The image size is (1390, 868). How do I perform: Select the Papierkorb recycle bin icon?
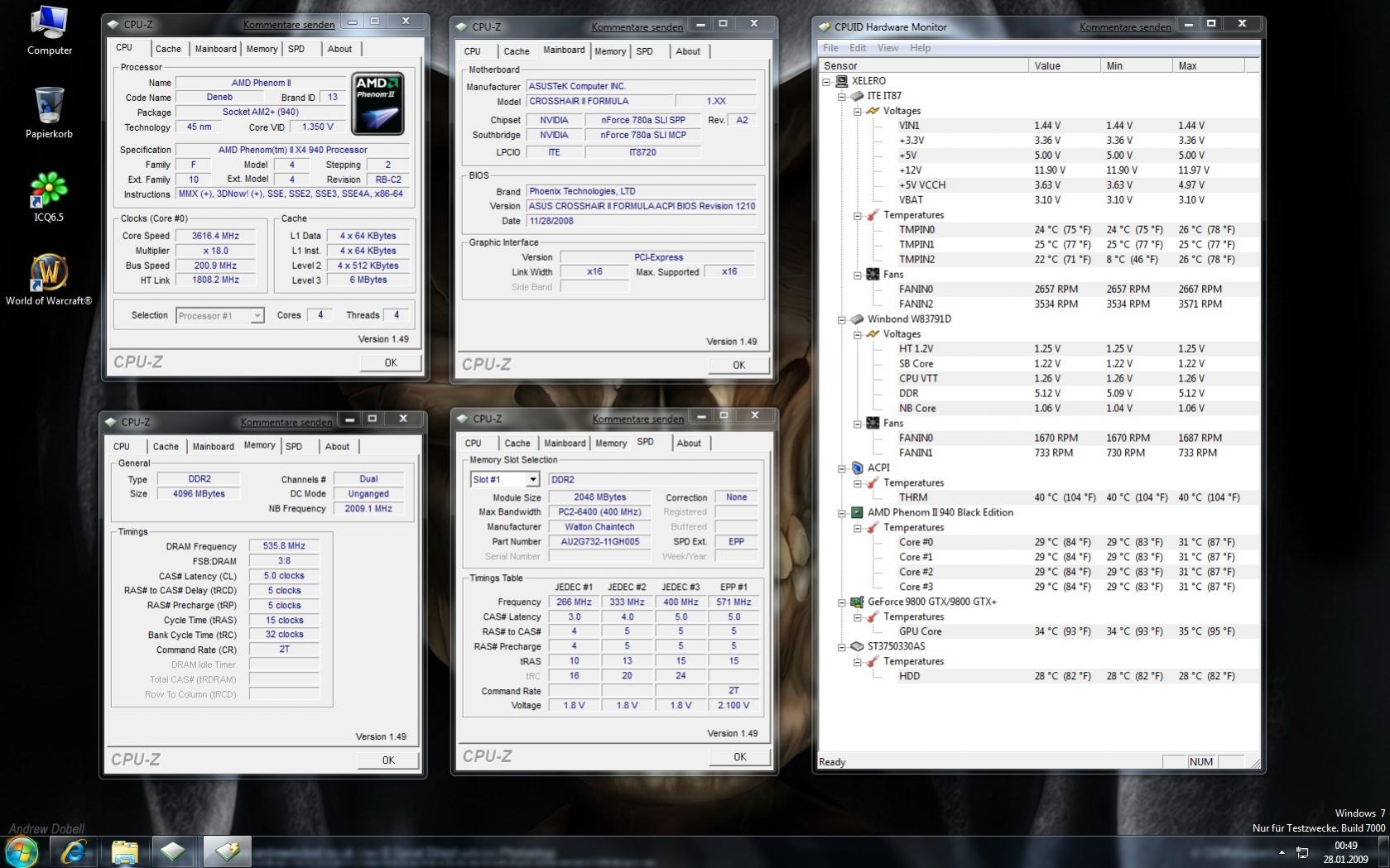coord(49,113)
